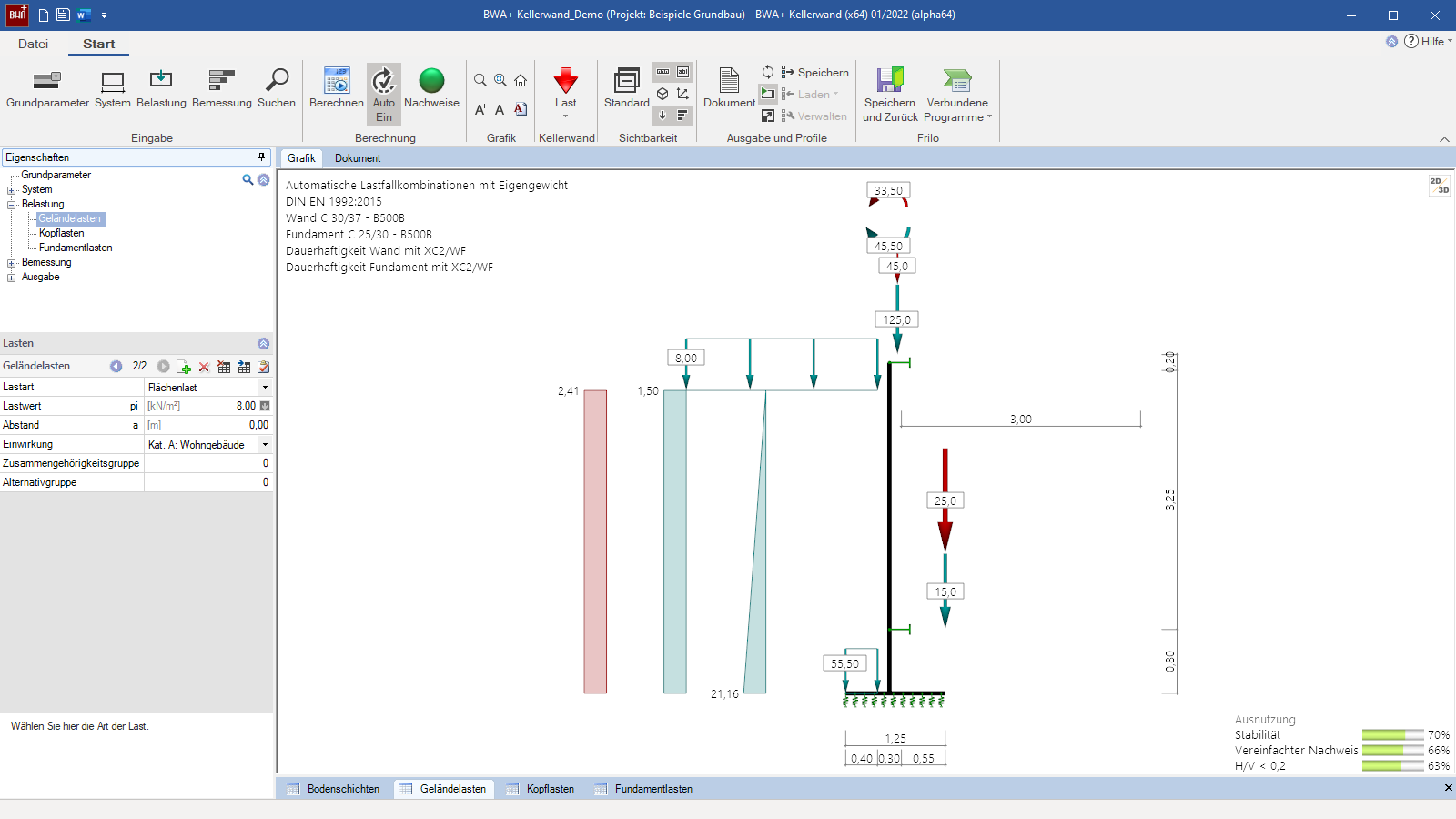The height and width of the screenshot is (819, 1456).
Task: Click the Stabilität 70% utilization bar
Action: click(x=1392, y=735)
